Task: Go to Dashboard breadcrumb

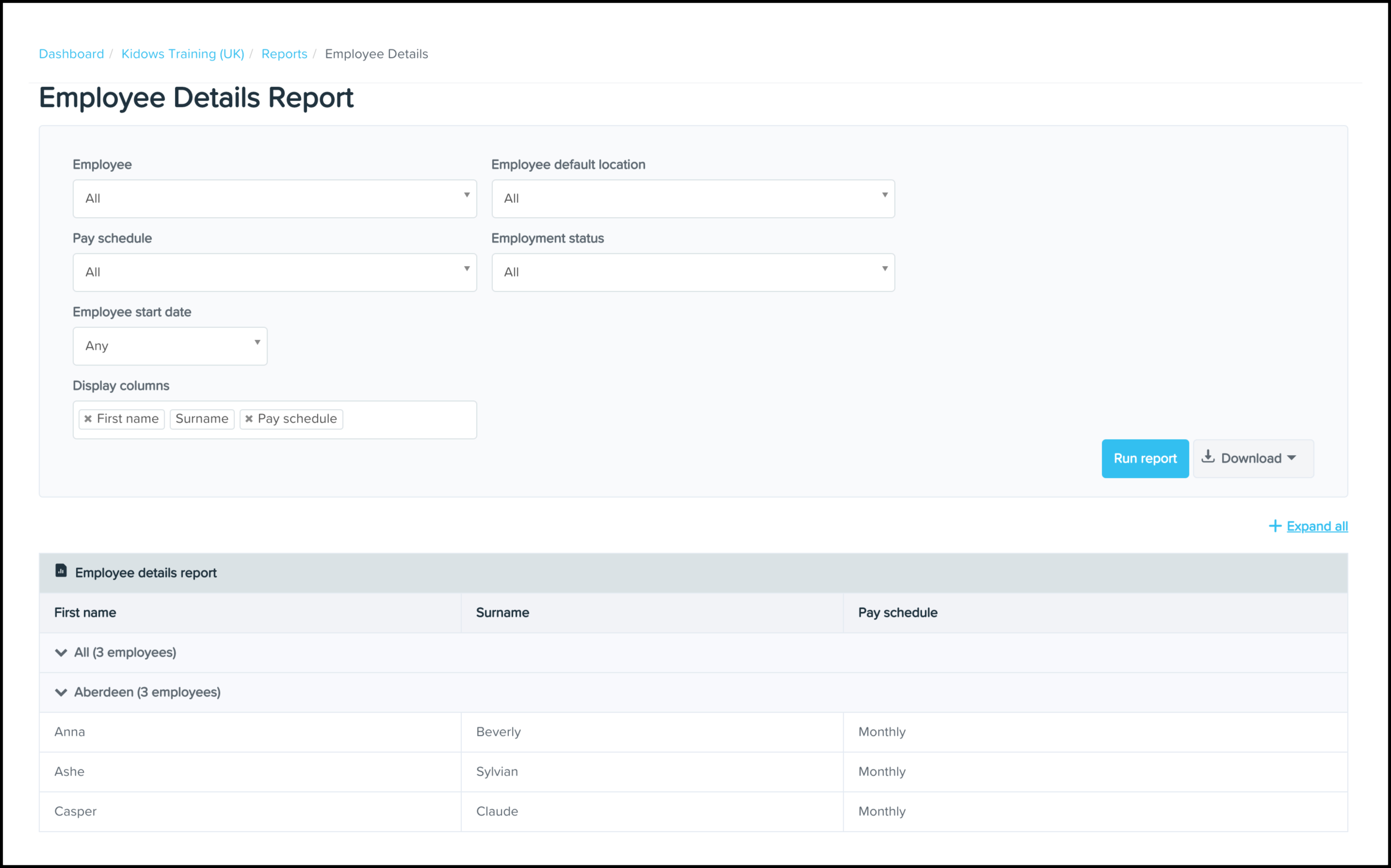Action: click(71, 54)
